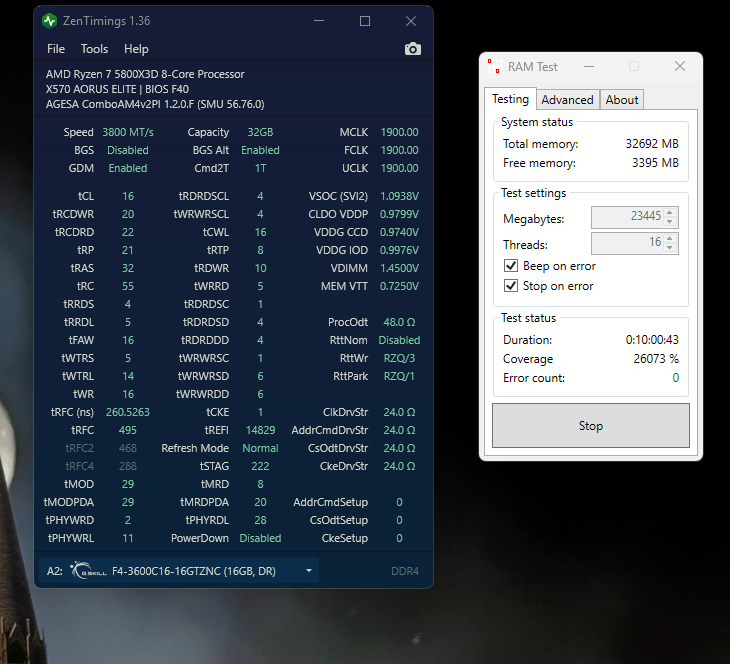Image resolution: width=730 pixels, height=664 pixels.
Task: Click the tWTRL value 14
Action: click(x=128, y=376)
